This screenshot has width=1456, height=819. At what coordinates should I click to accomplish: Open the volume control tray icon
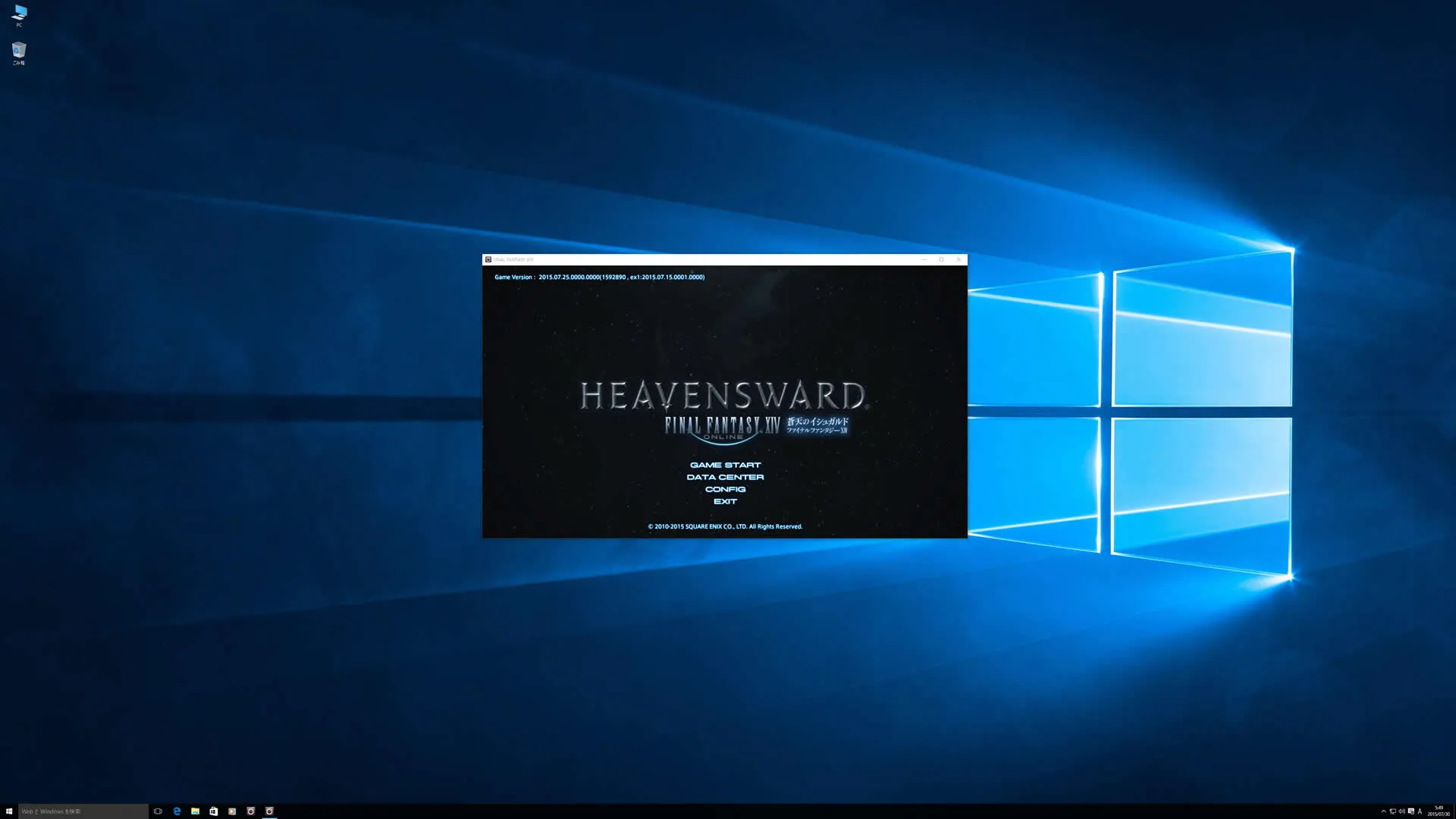[x=1401, y=811]
